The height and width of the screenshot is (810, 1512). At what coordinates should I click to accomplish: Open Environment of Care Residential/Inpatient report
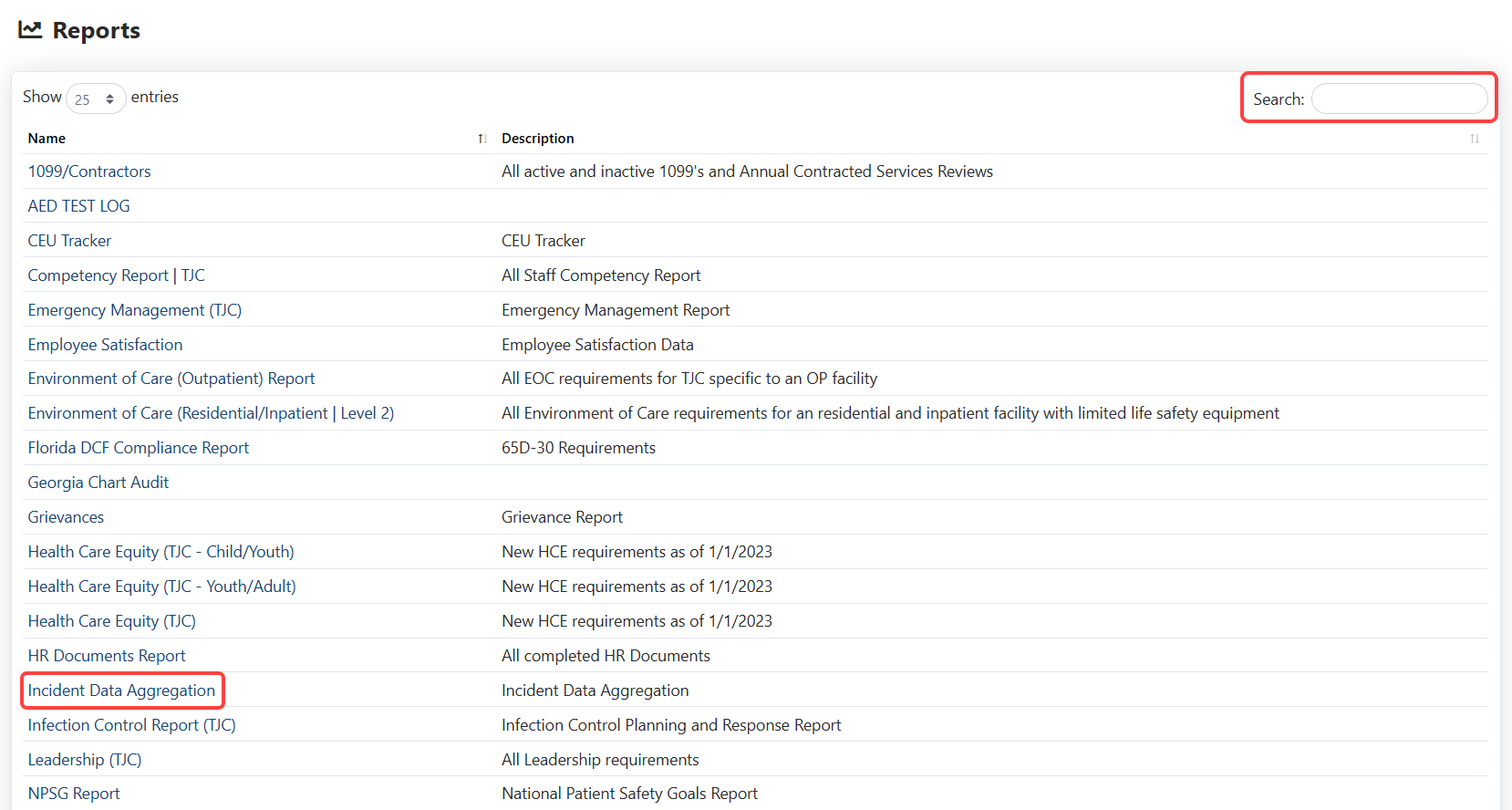pyautogui.click(x=211, y=413)
